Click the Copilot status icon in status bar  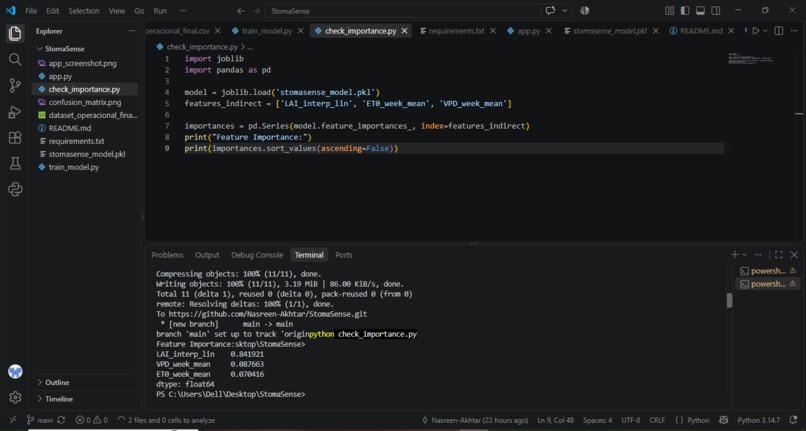[x=724, y=420]
